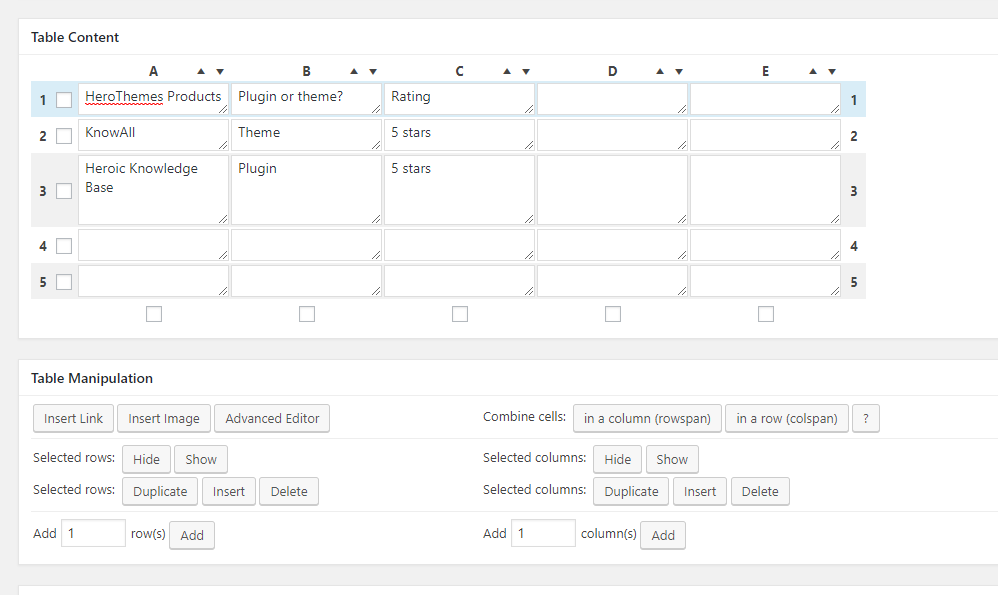Viewport: 998px width, 595px height.
Task: Click the Table Content panel title
Action: tap(75, 38)
